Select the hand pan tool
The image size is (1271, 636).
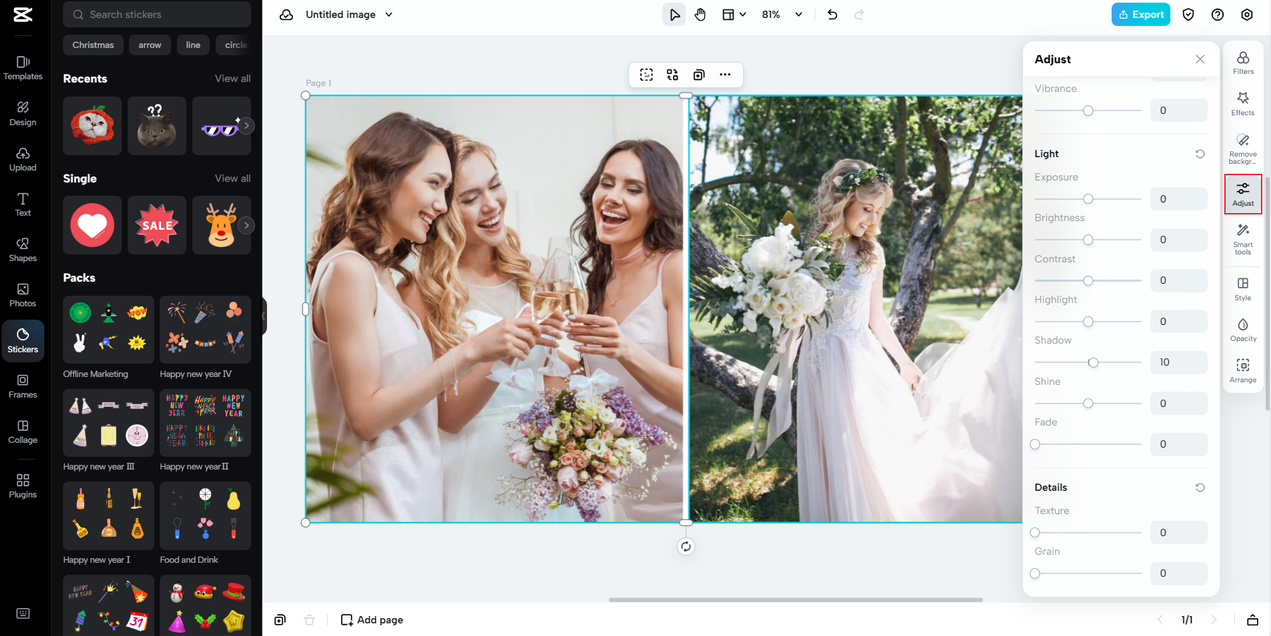point(700,15)
